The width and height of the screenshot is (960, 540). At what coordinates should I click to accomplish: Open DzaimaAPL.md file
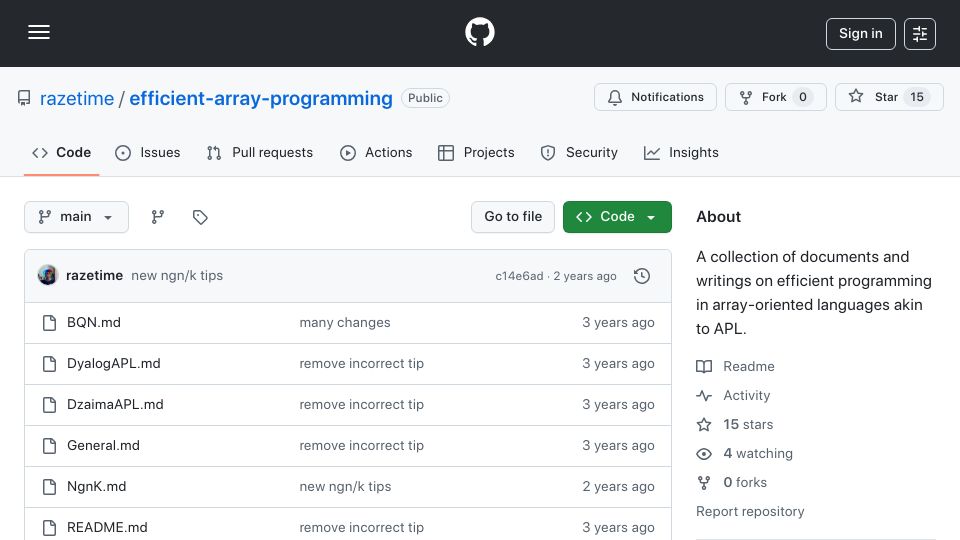coord(115,405)
